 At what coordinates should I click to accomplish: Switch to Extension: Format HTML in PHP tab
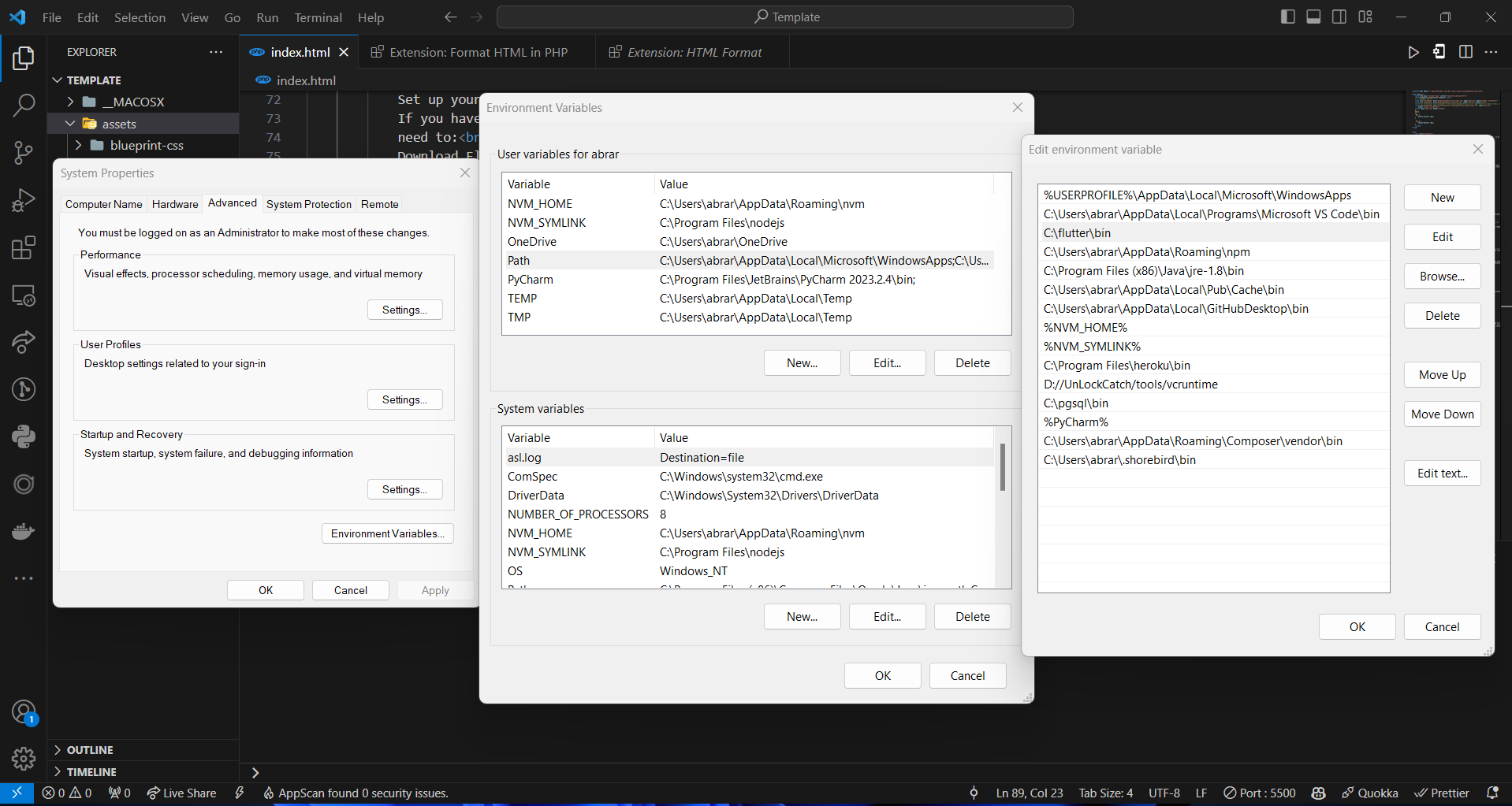tap(478, 52)
